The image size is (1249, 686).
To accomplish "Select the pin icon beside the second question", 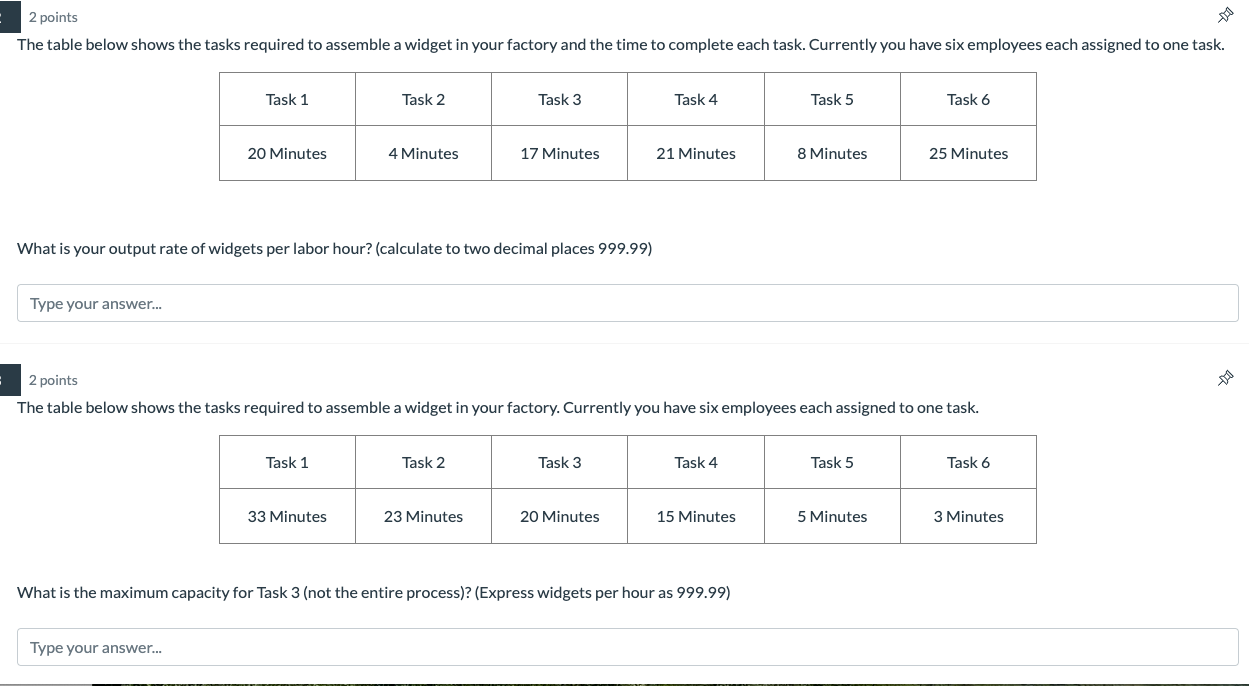I will pyautogui.click(x=1226, y=378).
